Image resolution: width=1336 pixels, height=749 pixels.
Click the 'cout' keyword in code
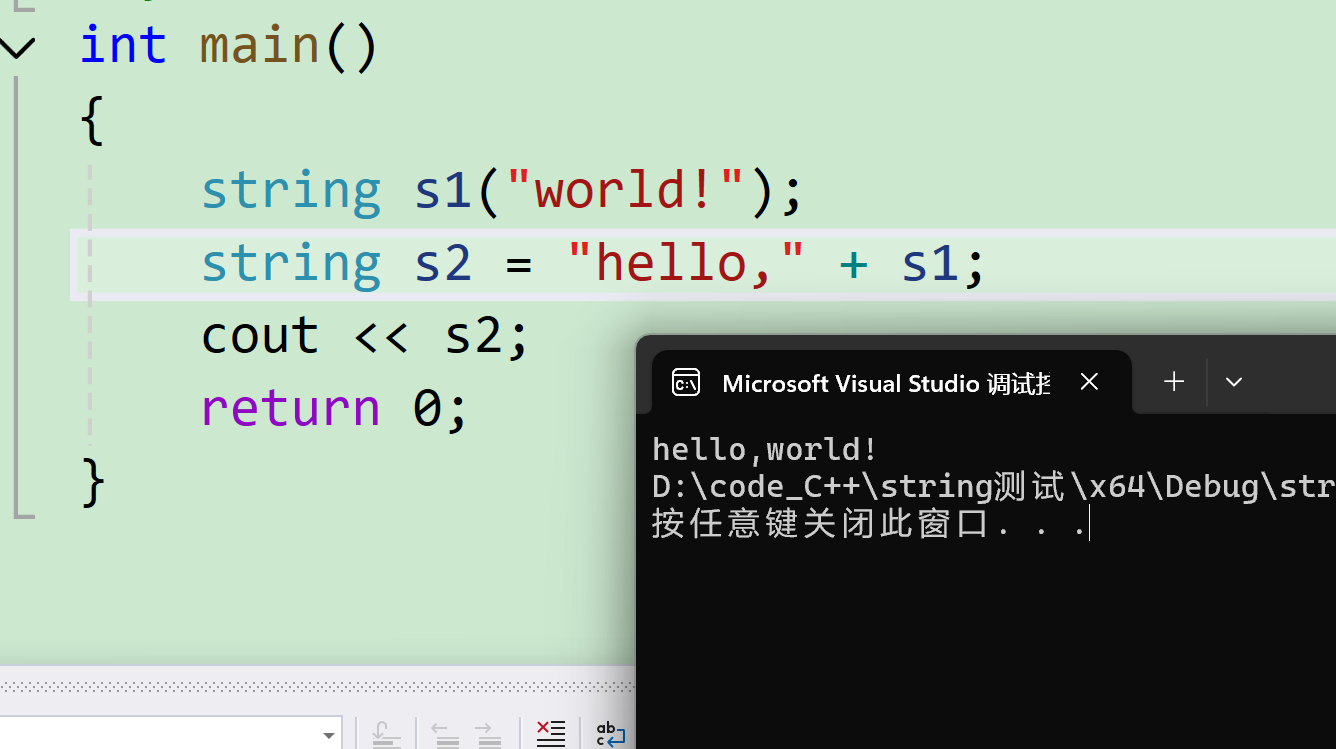[x=260, y=335]
